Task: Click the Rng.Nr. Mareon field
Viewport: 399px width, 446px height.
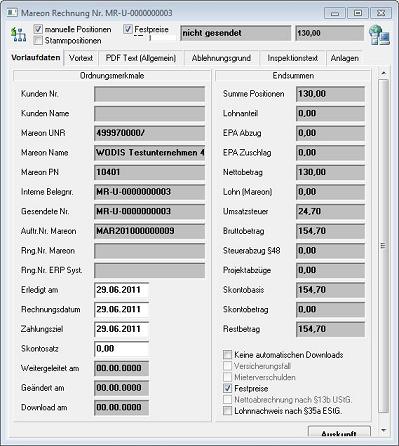Action: (x=149, y=251)
